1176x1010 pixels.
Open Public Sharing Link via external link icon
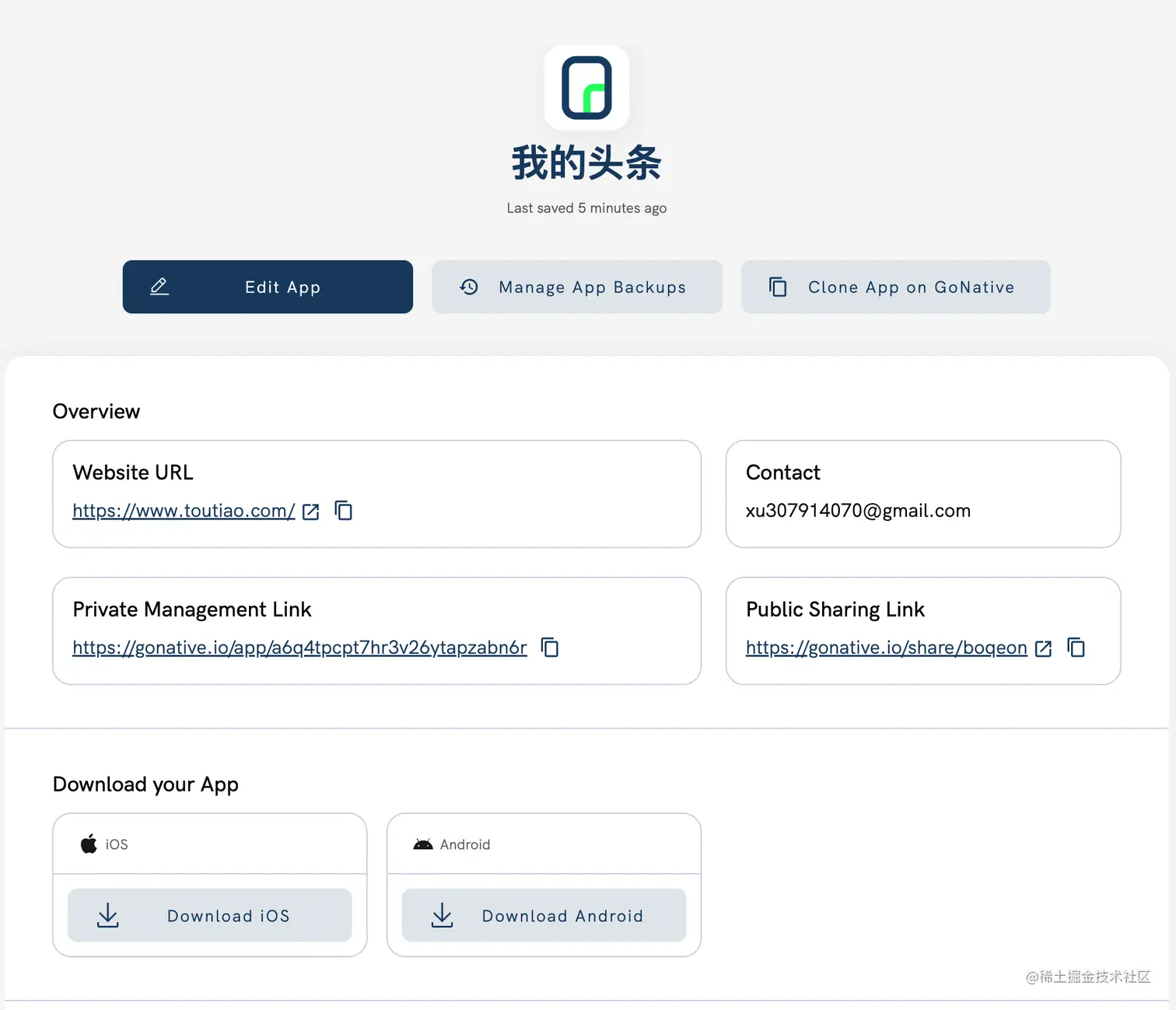pos(1043,648)
